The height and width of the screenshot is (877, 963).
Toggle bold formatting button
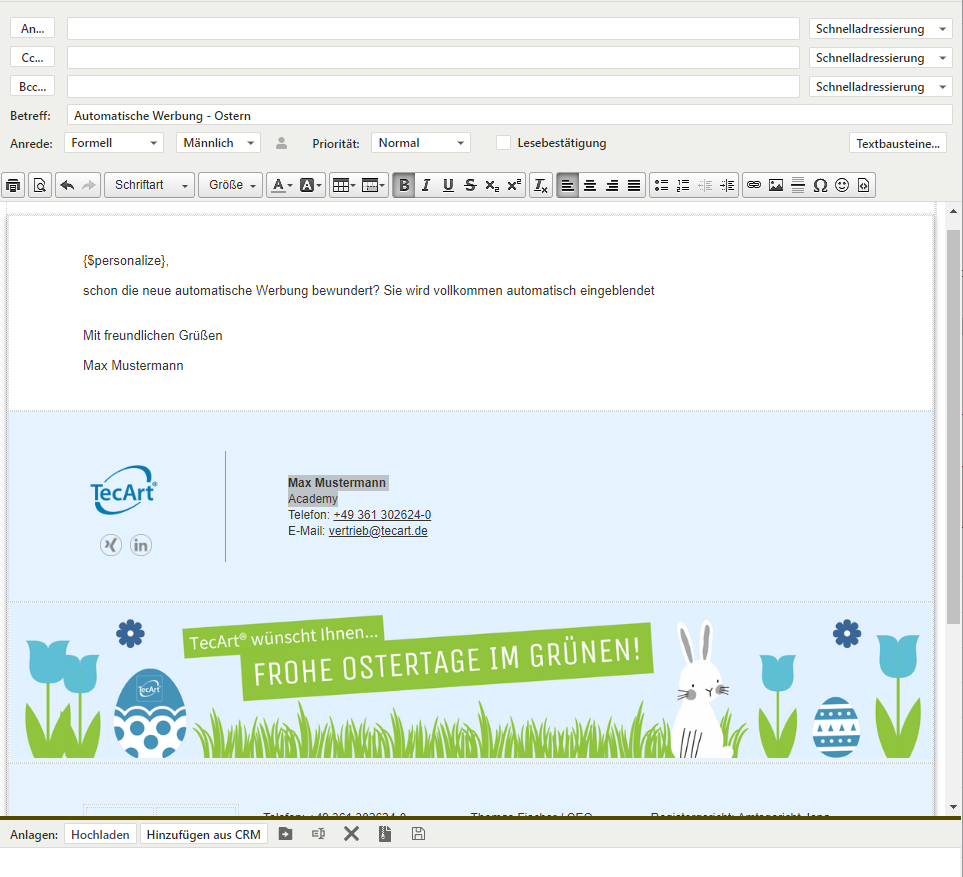404,185
